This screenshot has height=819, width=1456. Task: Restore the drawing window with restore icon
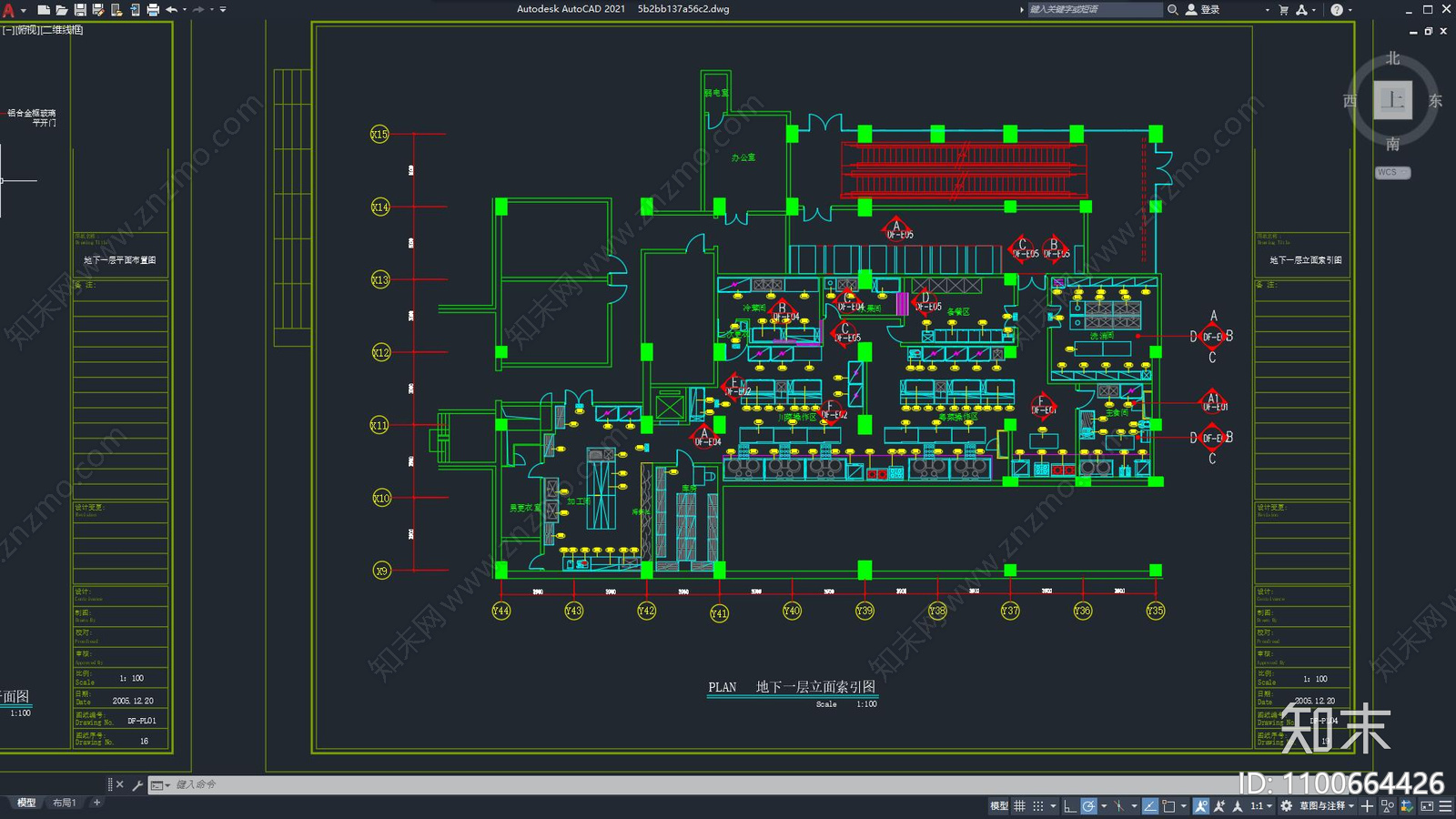pos(1428,31)
